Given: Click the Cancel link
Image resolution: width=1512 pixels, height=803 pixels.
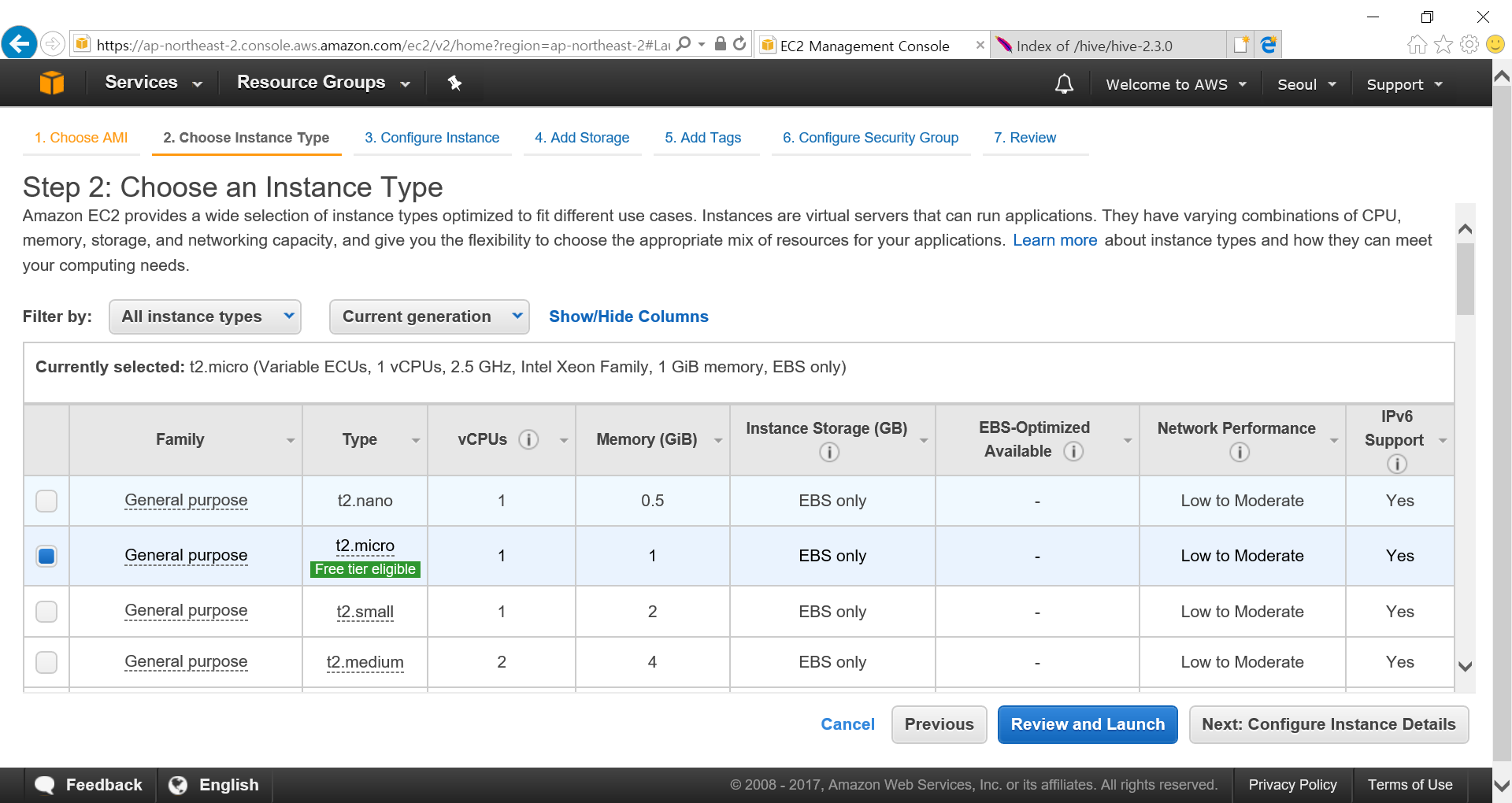Looking at the screenshot, I should pos(847,724).
